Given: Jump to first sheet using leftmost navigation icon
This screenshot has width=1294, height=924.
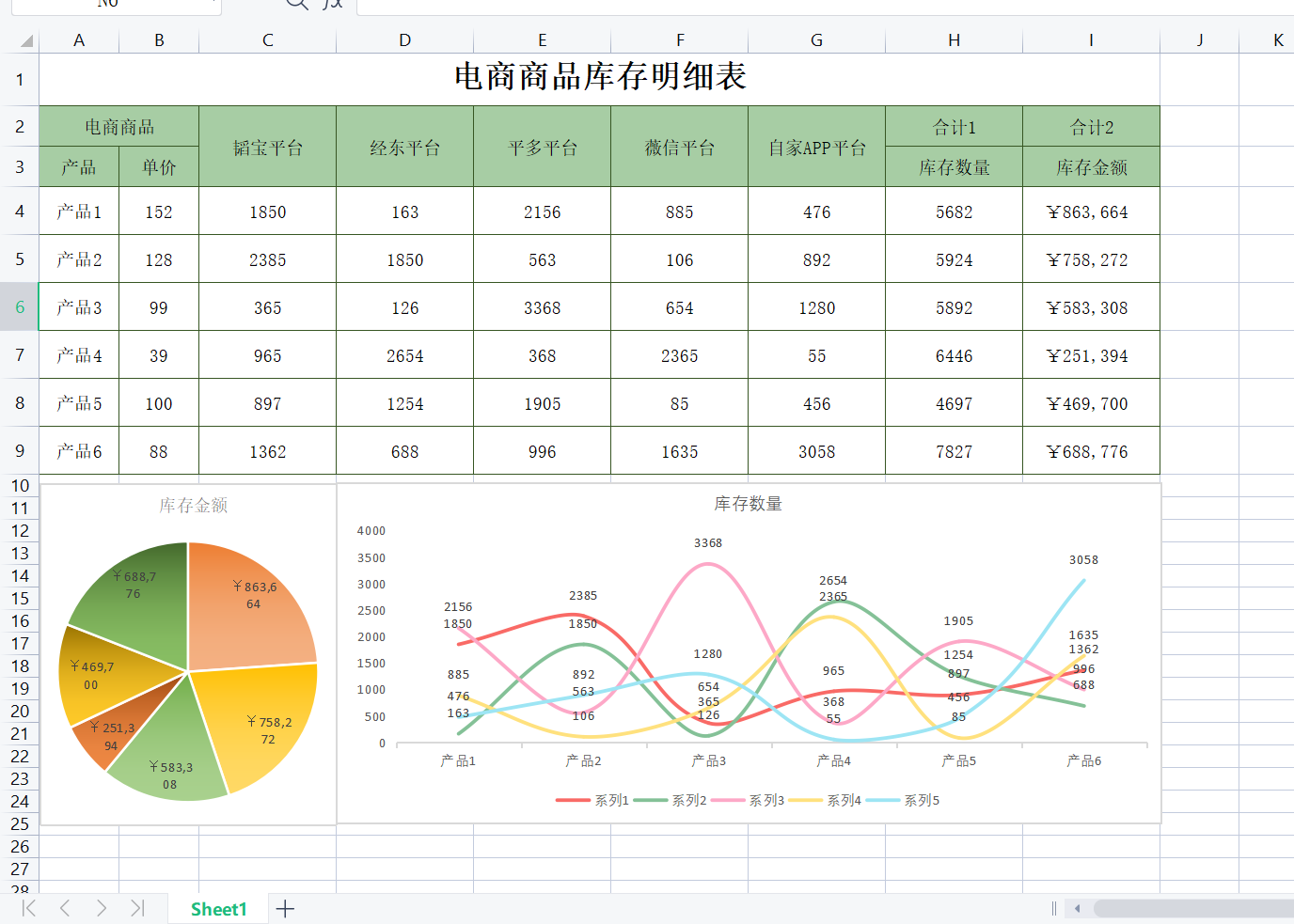Looking at the screenshot, I should pos(27,908).
